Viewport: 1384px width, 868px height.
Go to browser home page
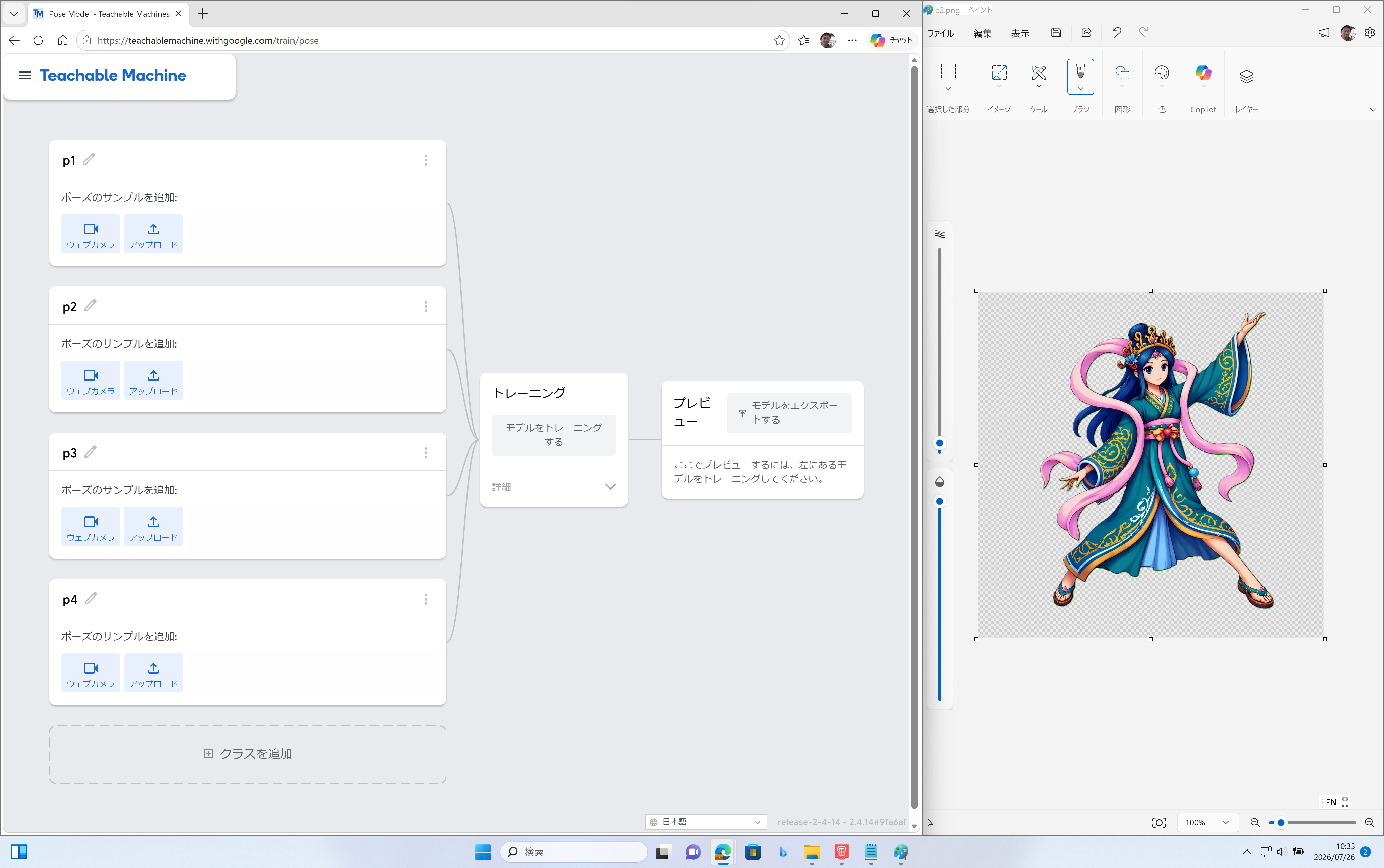tap(63, 40)
